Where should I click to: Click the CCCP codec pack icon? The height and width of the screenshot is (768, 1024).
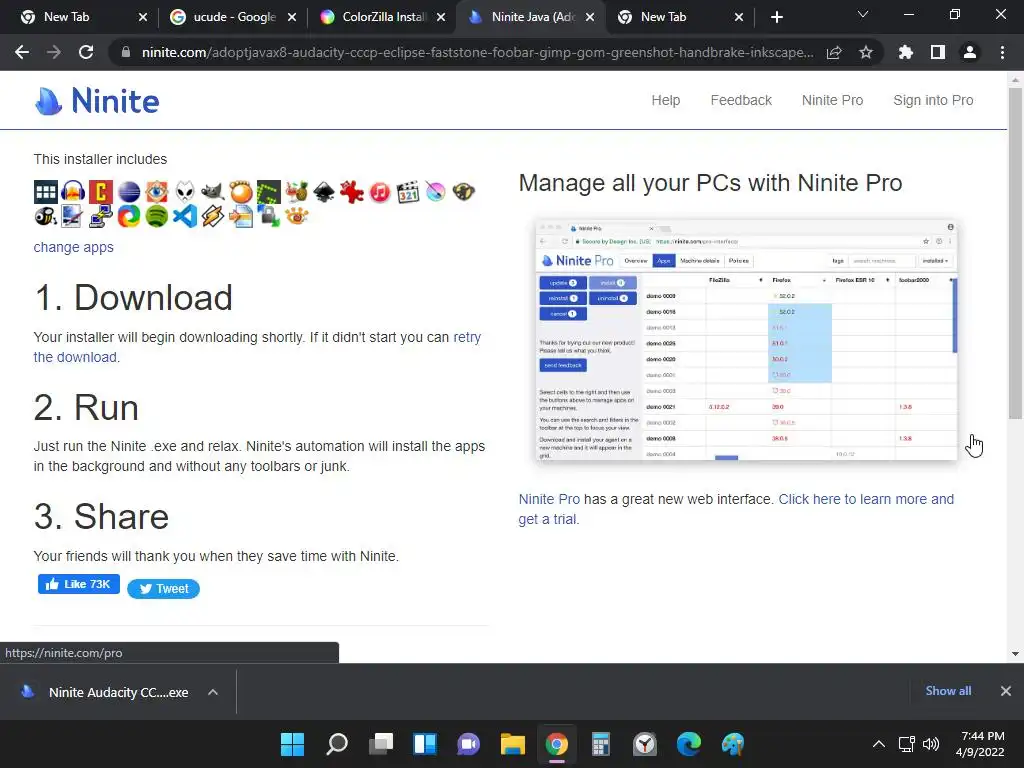pyautogui.click(x=101, y=192)
